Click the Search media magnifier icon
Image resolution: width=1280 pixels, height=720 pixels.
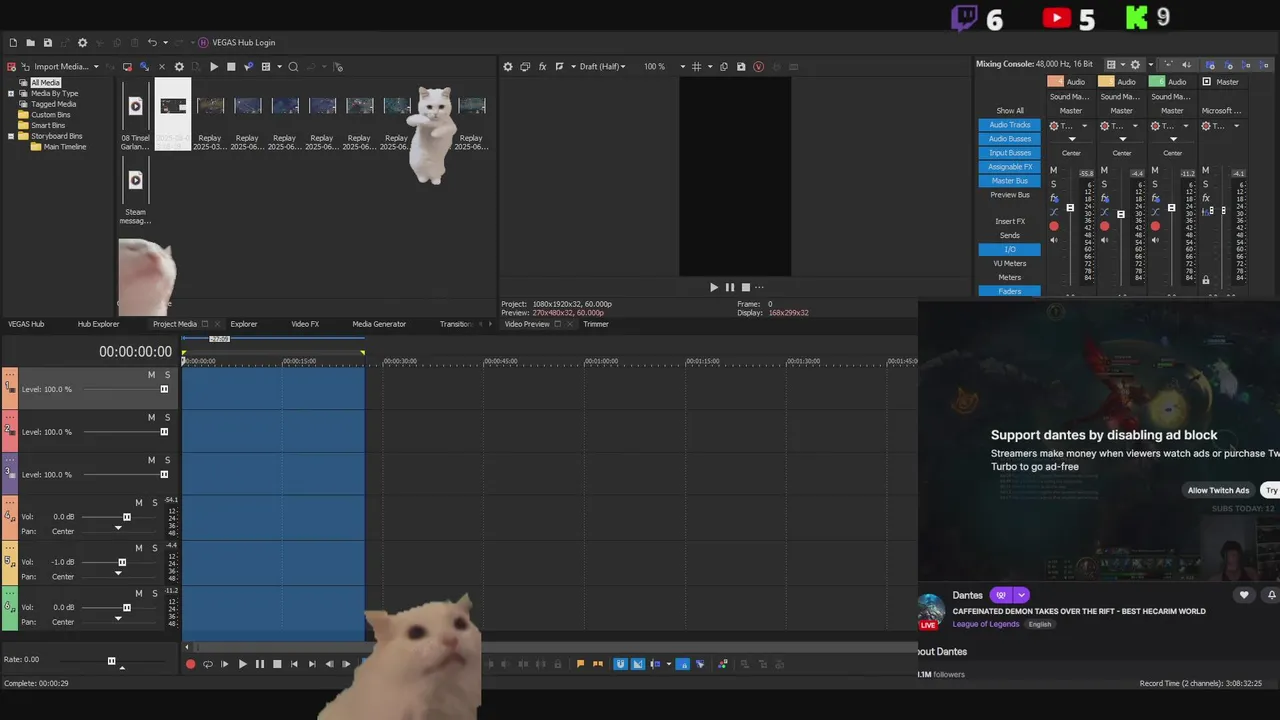tap(293, 67)
